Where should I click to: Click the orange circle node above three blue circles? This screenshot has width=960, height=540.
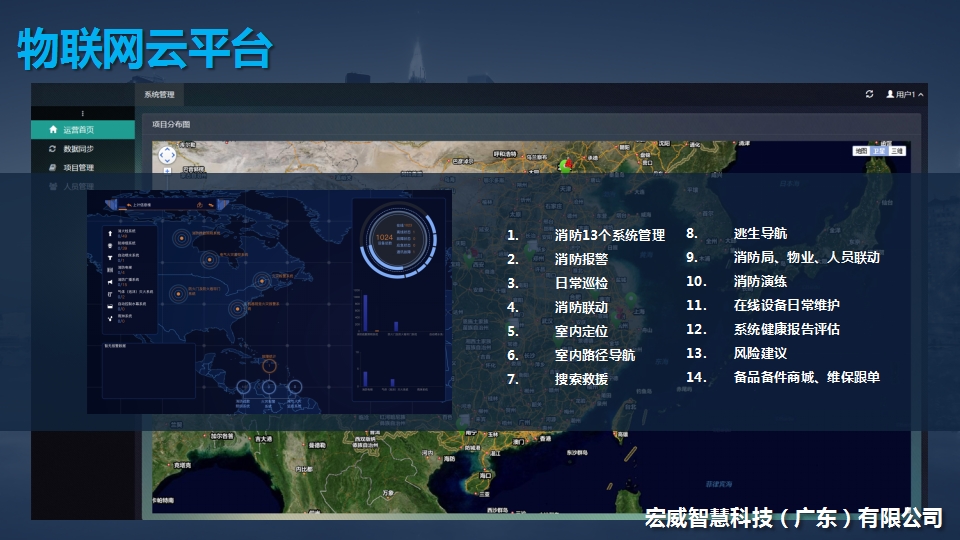[x=269, y=366]
